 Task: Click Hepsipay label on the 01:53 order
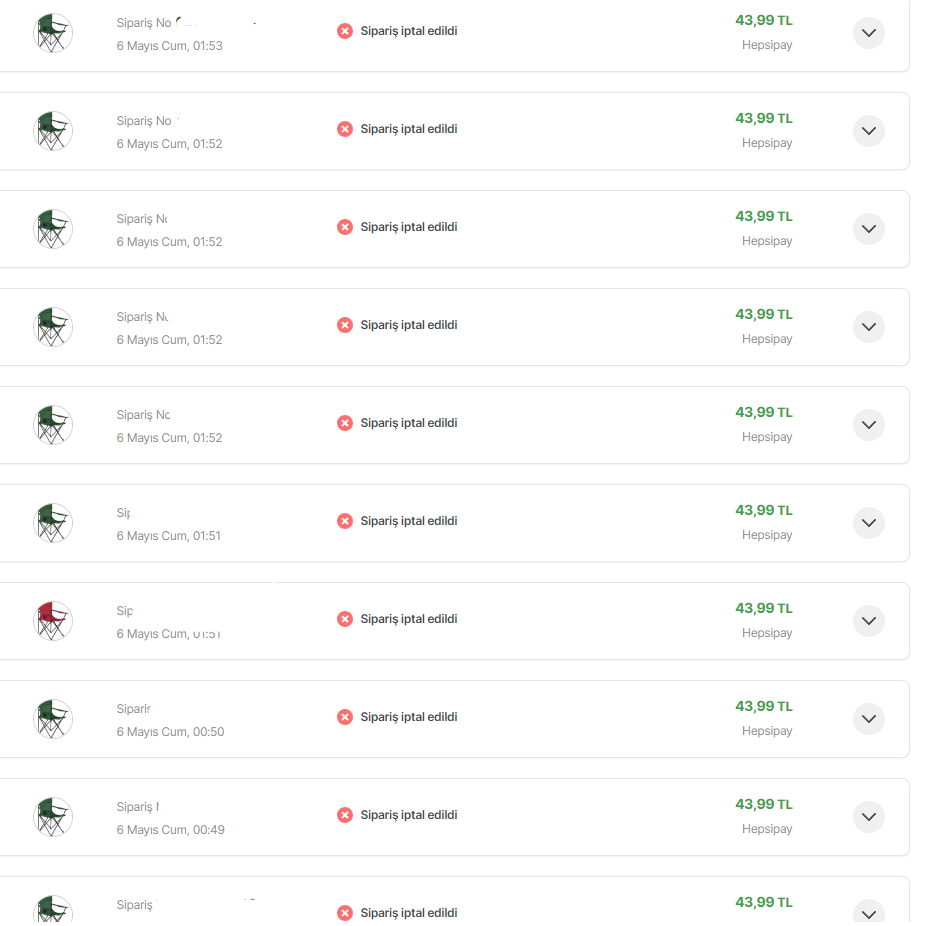[767, 45]
